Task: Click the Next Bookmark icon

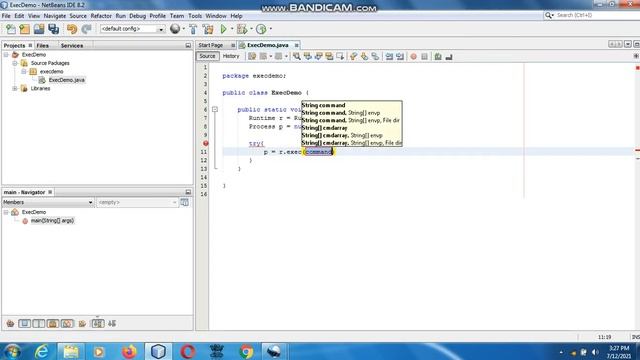Action: pos(364,57)
